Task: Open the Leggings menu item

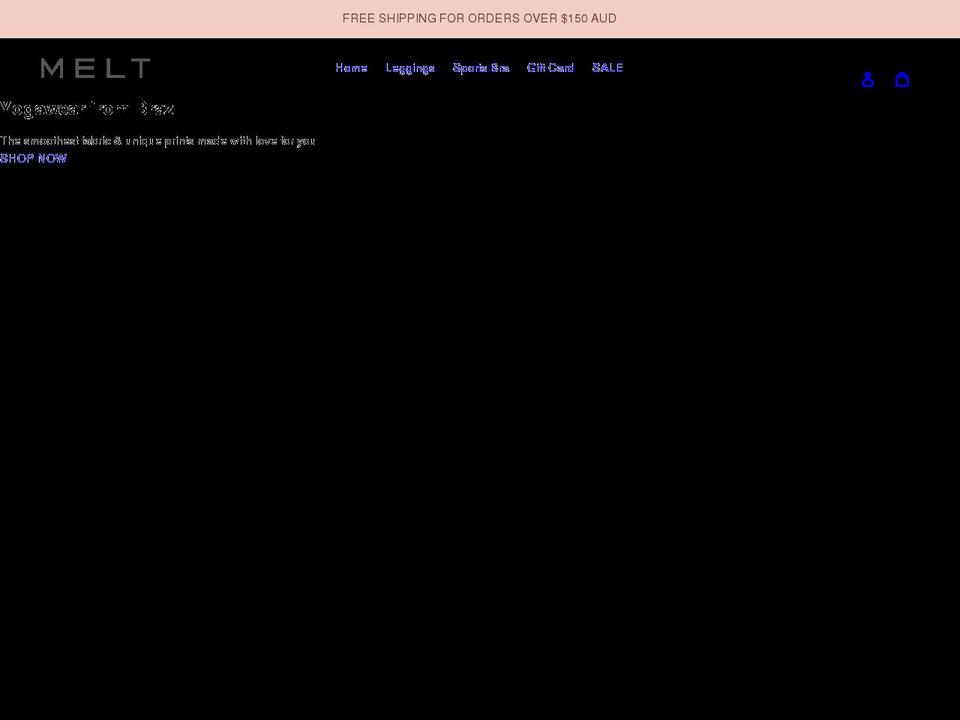Action: 410,68
